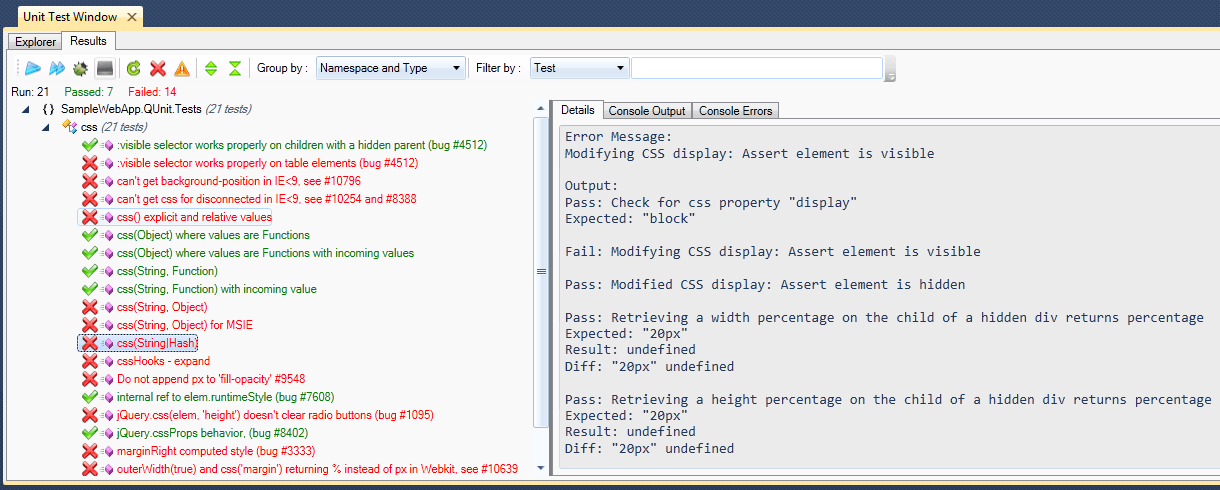The height and width of the screenshot is (490, 1220).
Task: Open the Group by dropdown
Action: coord(390,68)
